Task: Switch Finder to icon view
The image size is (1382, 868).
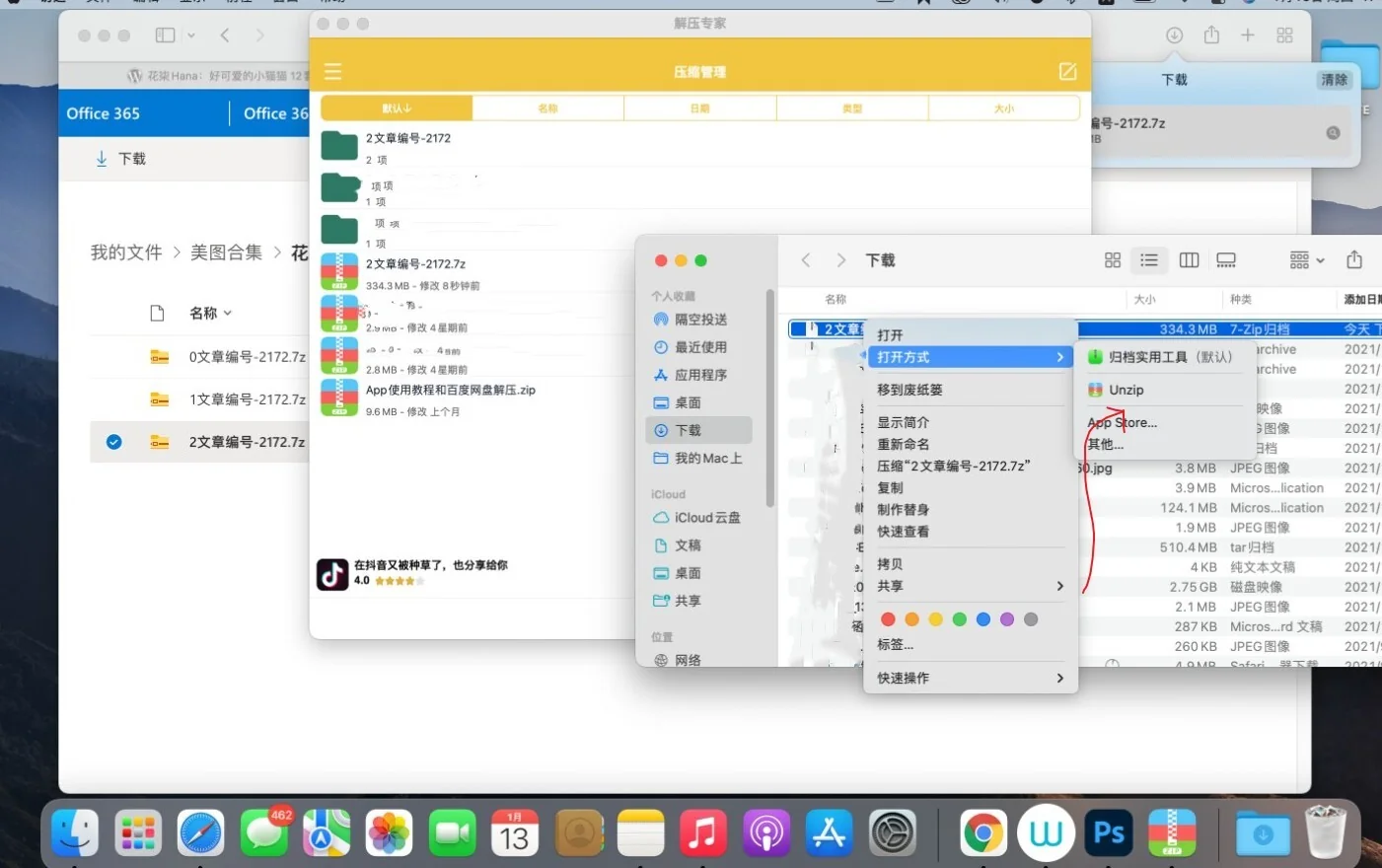Action: coord(1113,260)
